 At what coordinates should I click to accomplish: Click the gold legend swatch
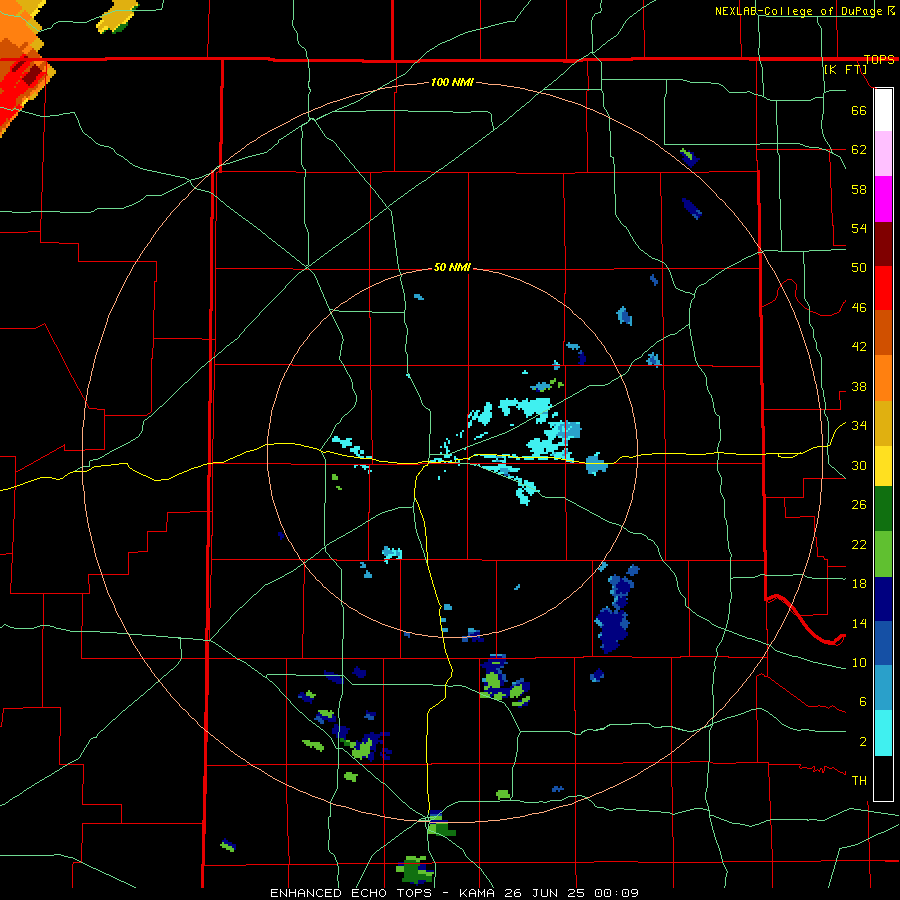click(883, 423)
